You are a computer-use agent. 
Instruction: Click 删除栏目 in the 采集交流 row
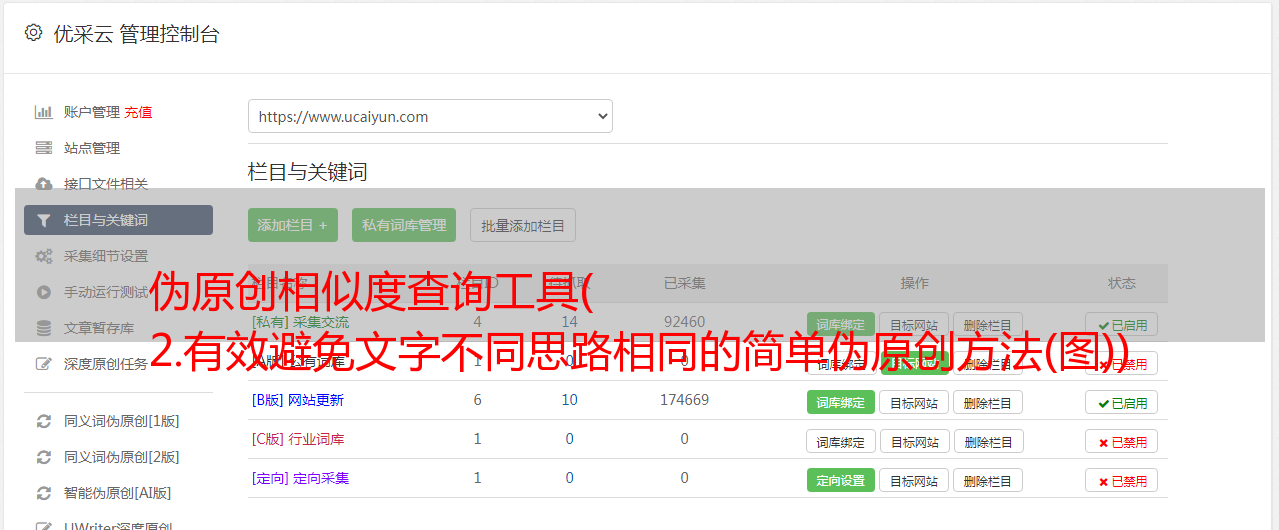click(x=988, y=324)
